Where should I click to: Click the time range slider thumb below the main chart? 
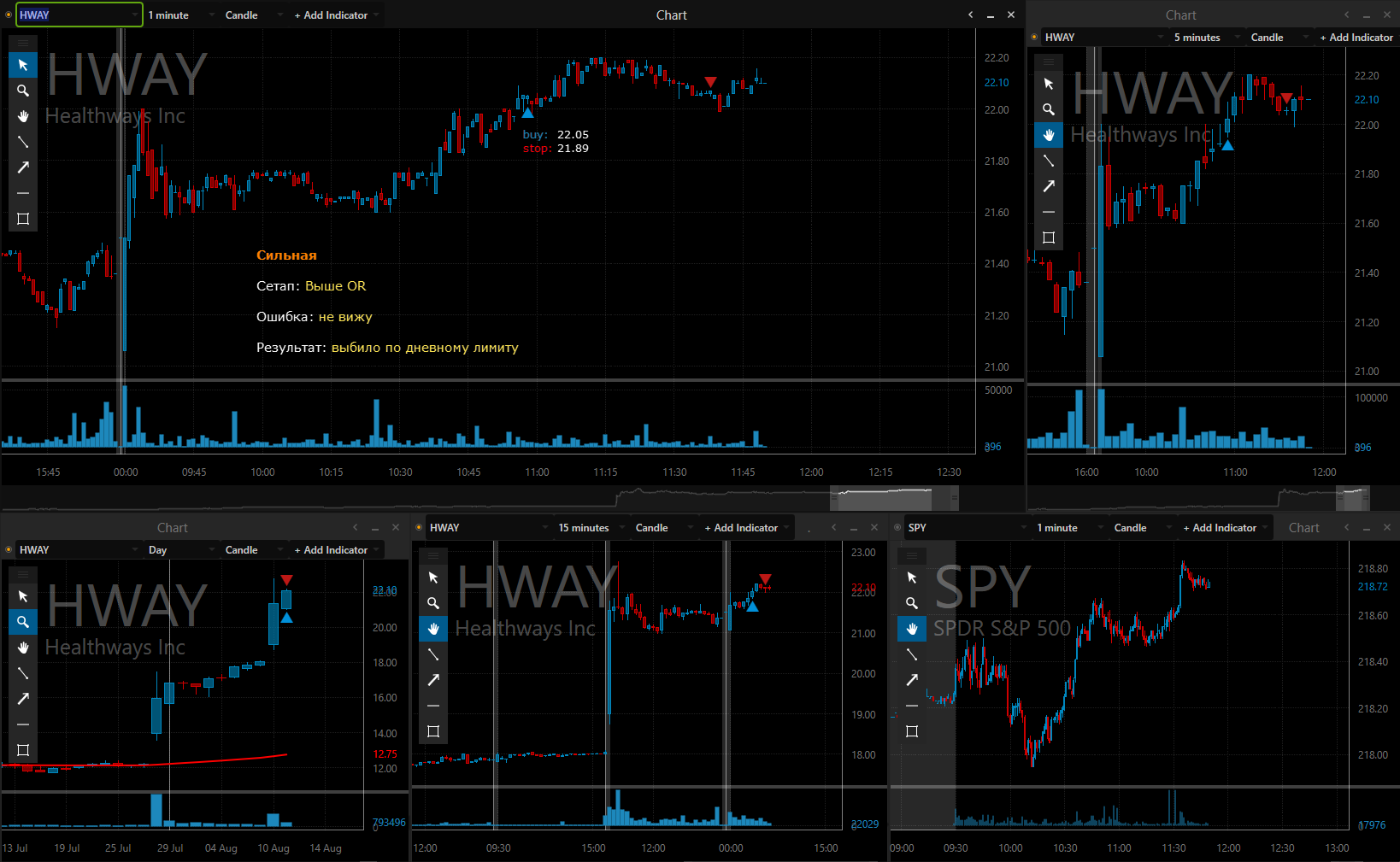[894, 497]
